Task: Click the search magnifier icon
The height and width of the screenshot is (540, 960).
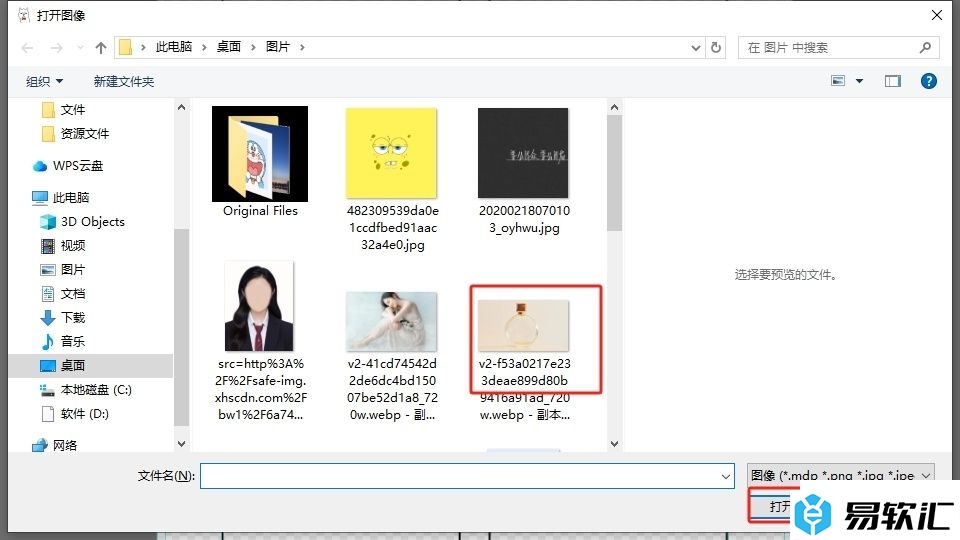Action: tap(925, 47)
